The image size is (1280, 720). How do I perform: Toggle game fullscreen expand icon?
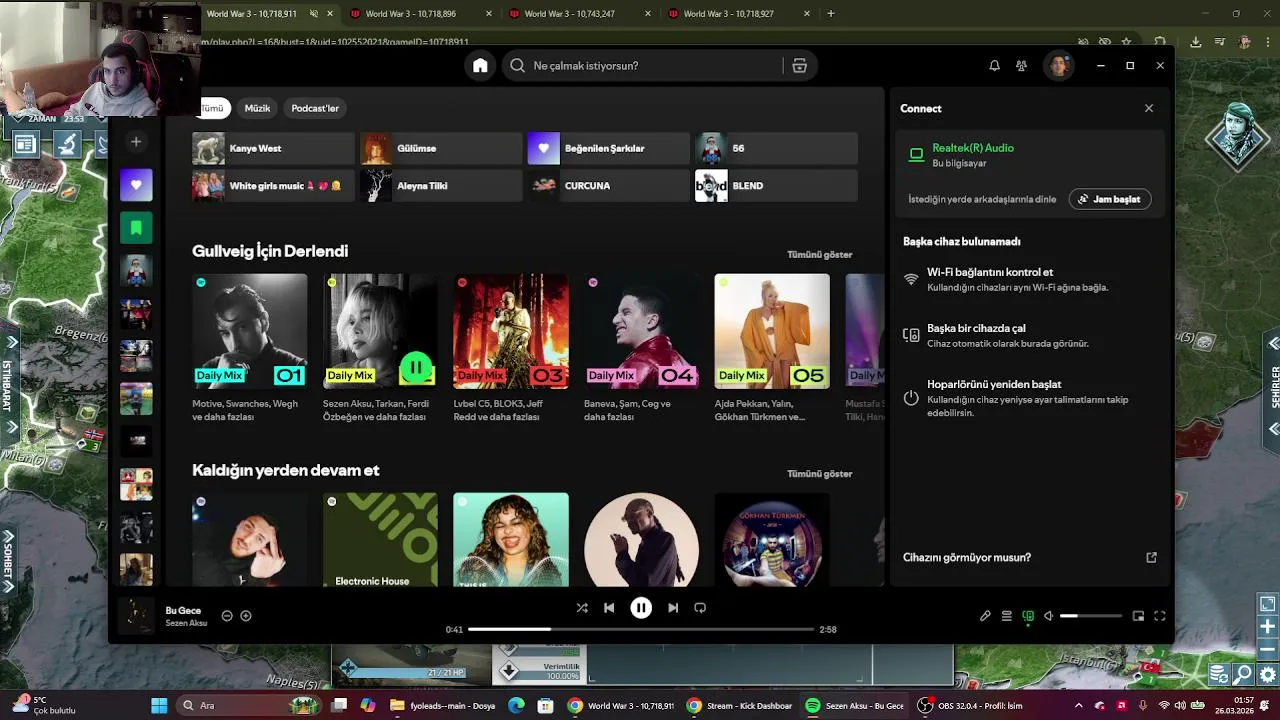(1267, 605)
